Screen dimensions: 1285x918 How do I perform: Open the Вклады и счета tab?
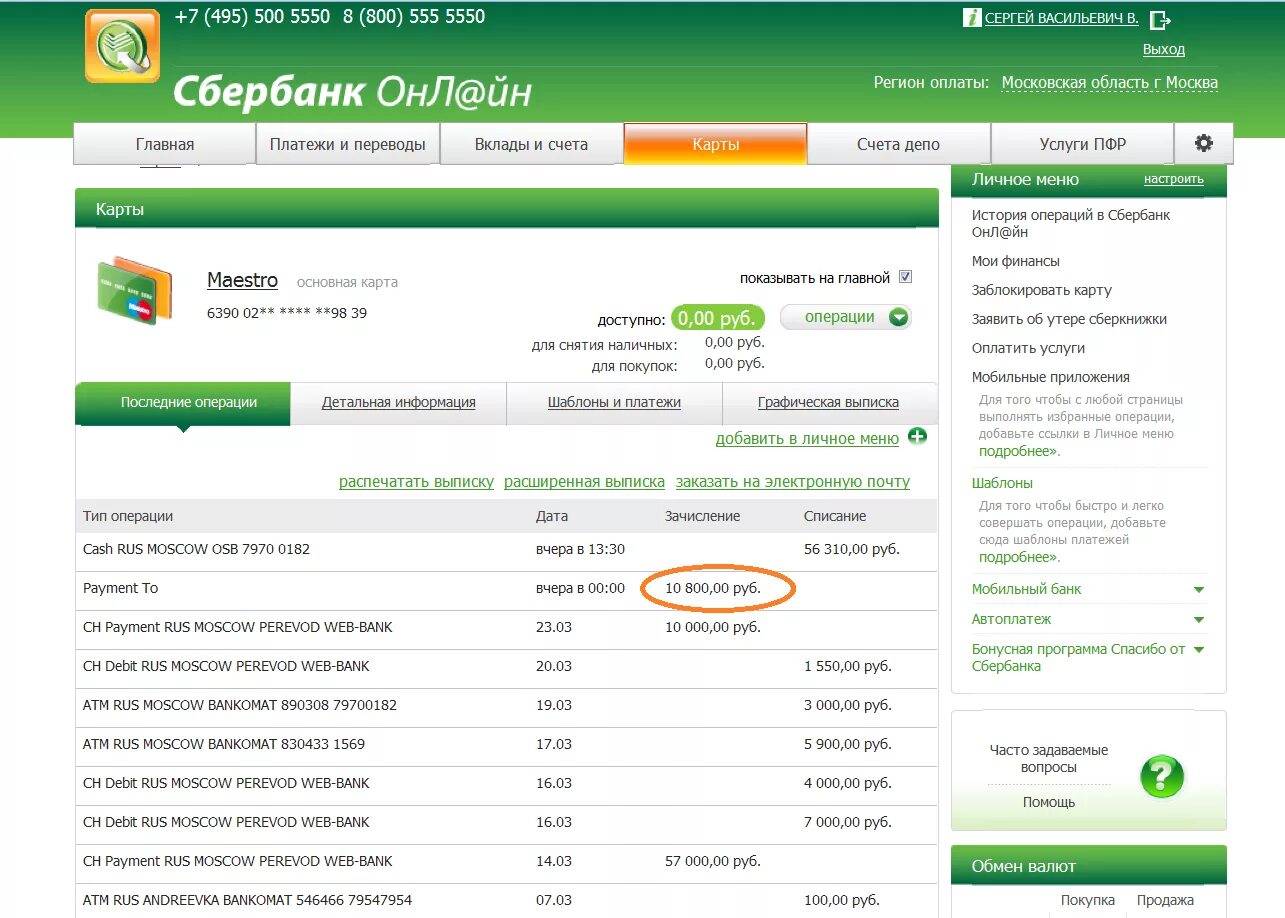pyautogui.click(x=531, y=143)
